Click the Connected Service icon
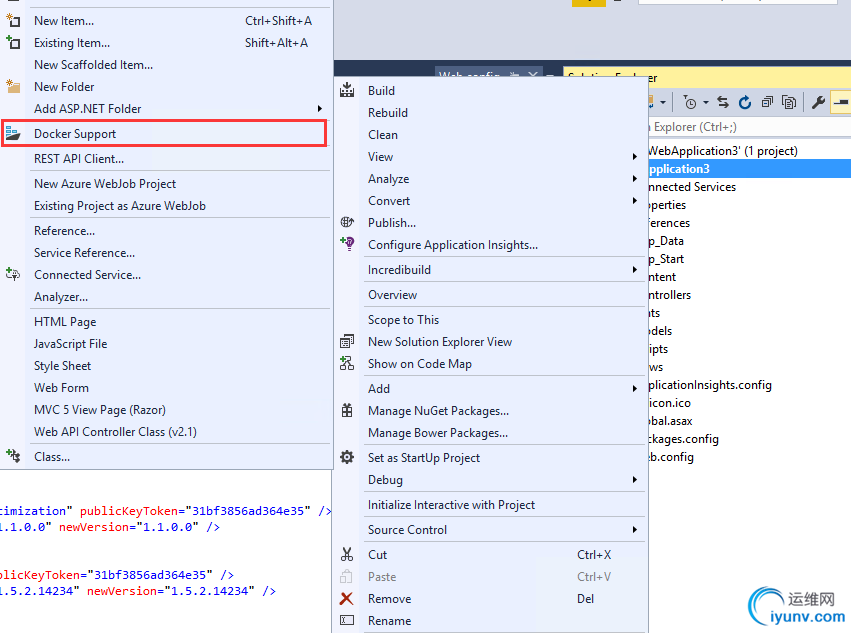 click(13, 275)
